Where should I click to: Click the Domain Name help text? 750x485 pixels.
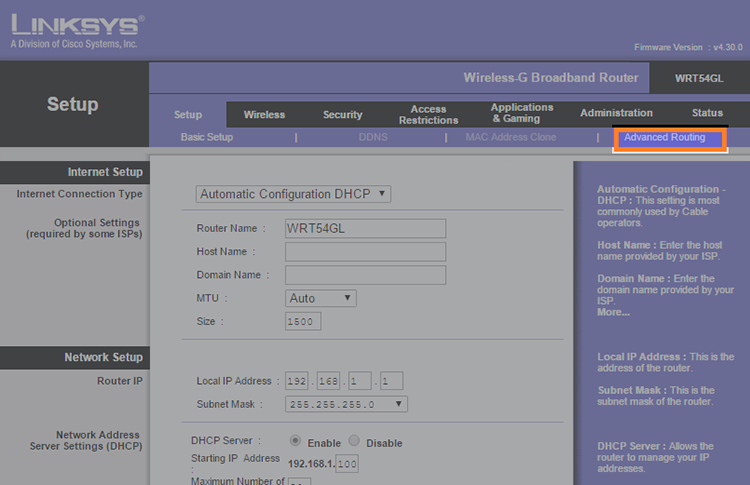point(665,290)
